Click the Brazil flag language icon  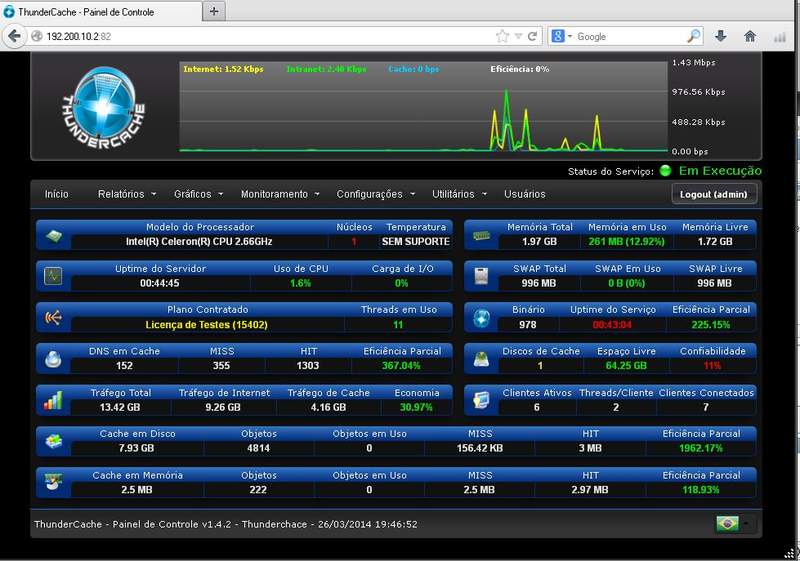[x=727, y=523]
